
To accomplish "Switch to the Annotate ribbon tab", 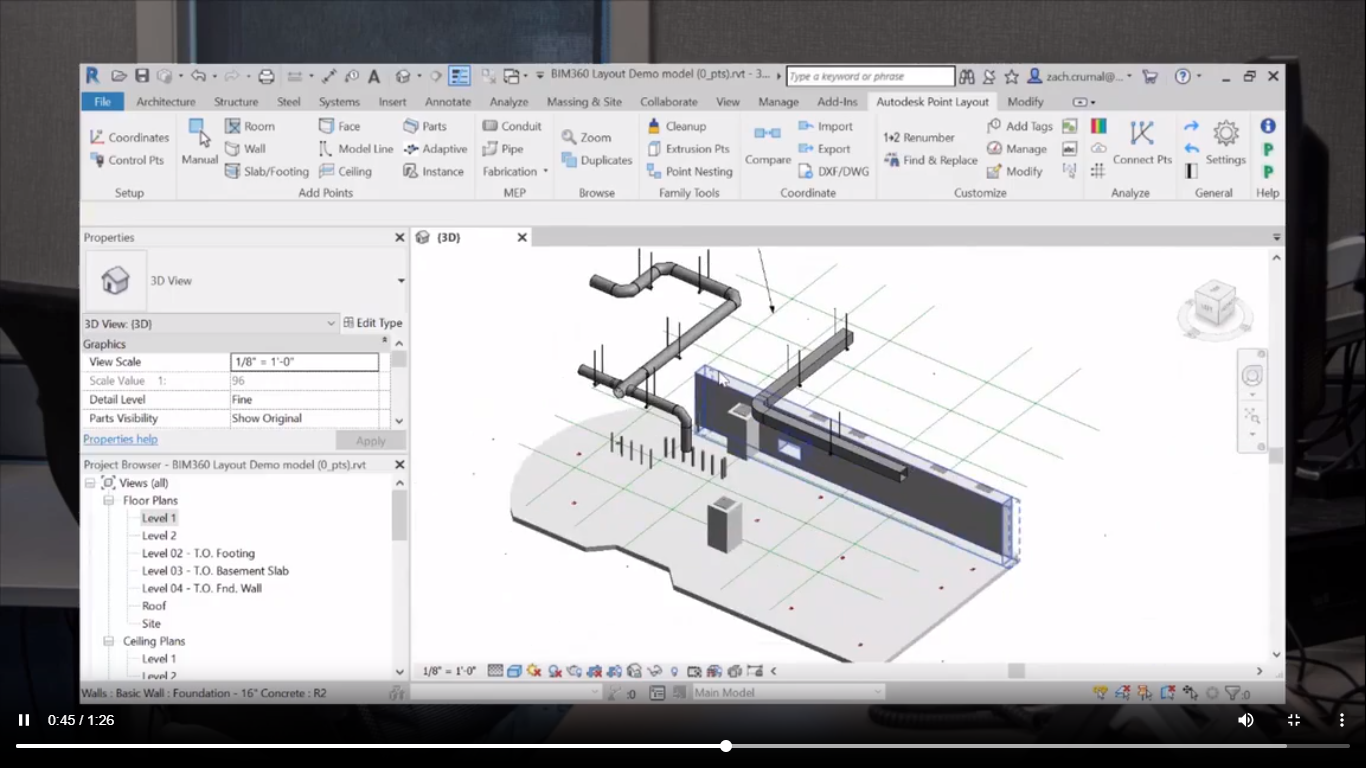I will point(448,102).
